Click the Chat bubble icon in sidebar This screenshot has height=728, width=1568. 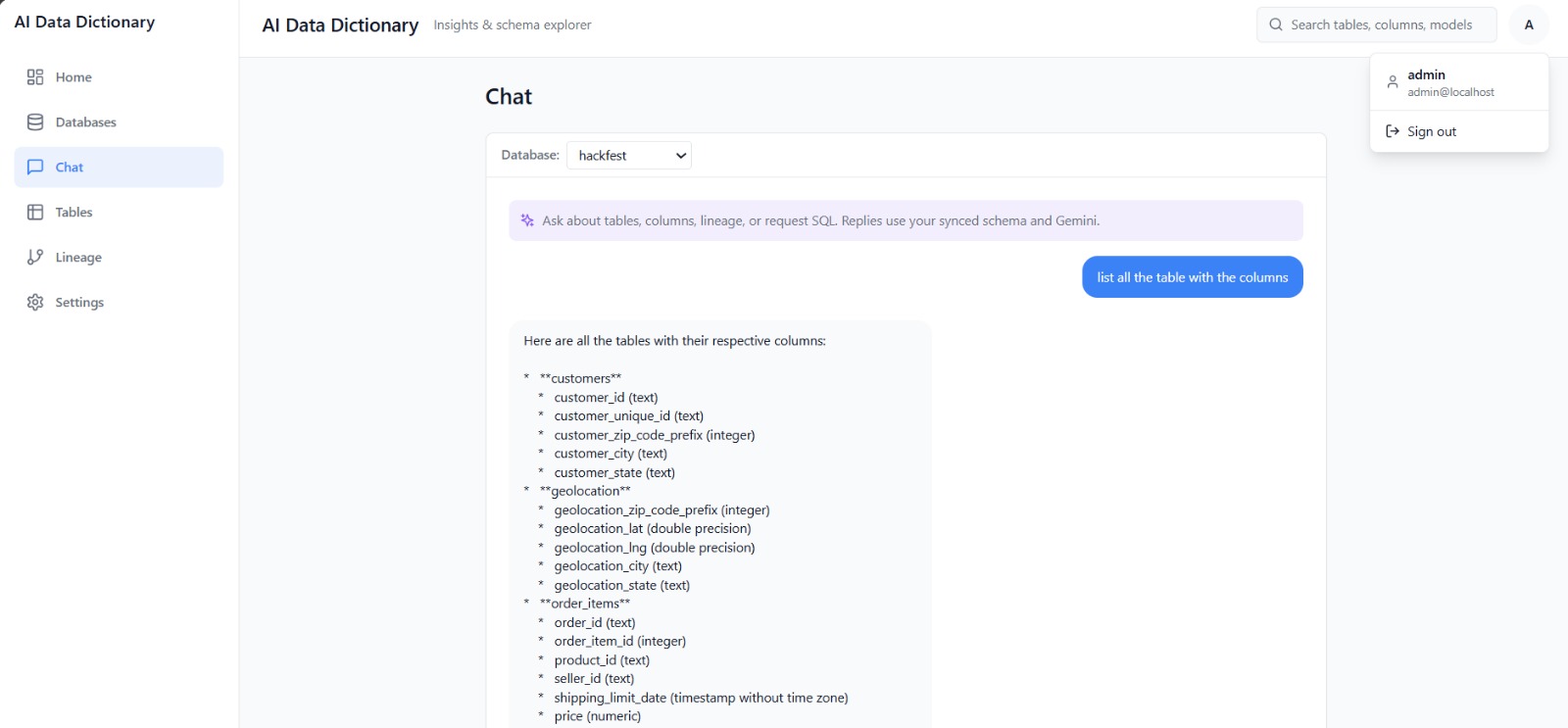point(35,167)
